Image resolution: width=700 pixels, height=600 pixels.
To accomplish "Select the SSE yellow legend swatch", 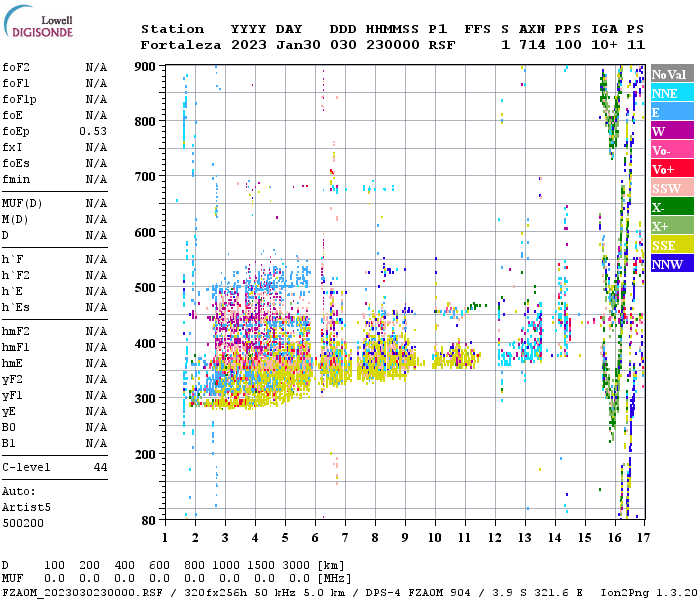I will (672, 245).
